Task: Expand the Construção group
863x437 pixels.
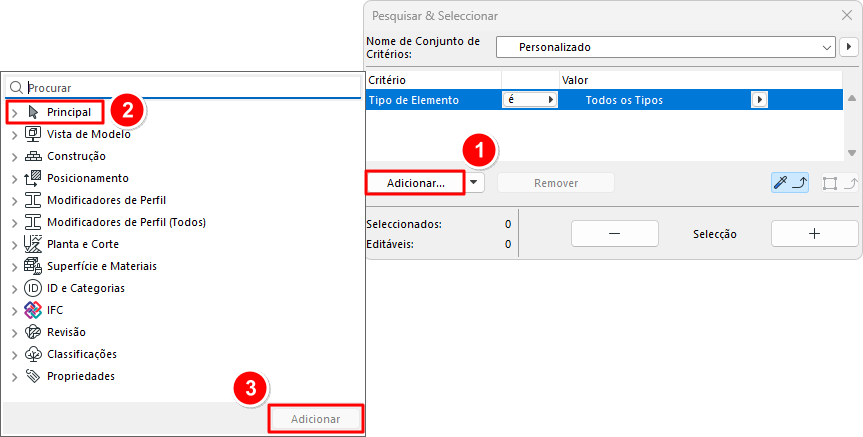Action: tap(15, 157)
